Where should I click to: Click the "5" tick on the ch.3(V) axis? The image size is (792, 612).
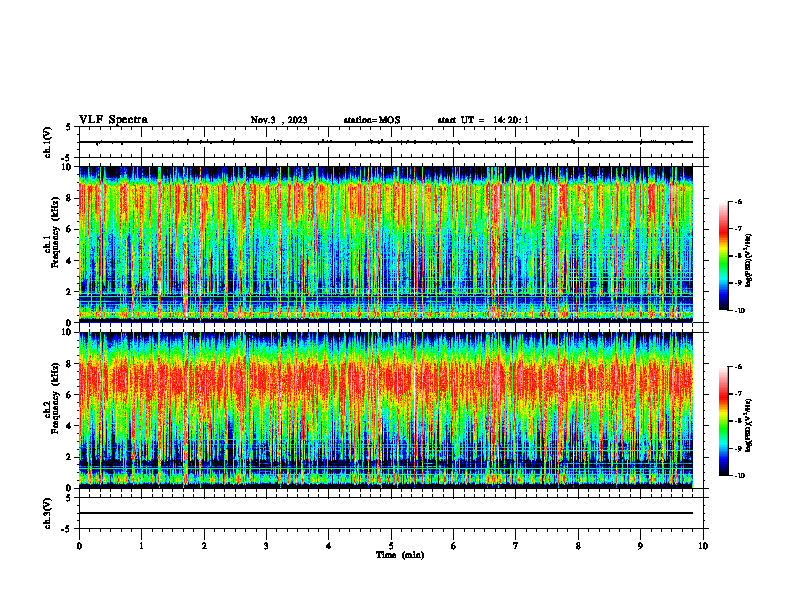69,498
